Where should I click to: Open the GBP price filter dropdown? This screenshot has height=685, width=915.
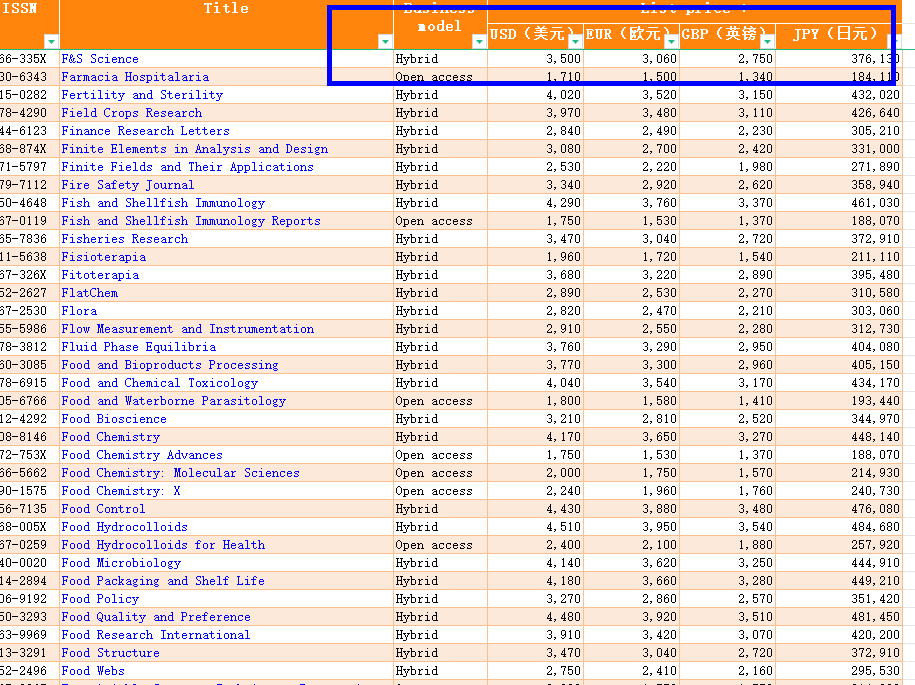[x=767, y=42]
